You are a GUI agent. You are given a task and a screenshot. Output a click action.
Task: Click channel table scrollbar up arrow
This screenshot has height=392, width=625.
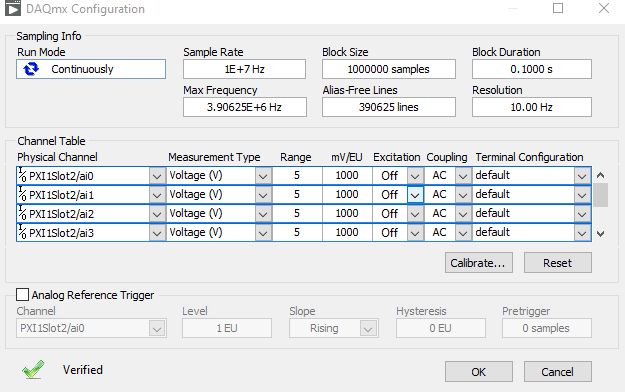[600, 175]
